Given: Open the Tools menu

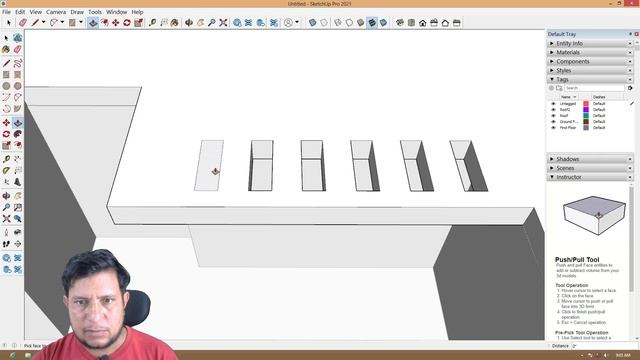Looking at the screenshot, I should point(95,12).
